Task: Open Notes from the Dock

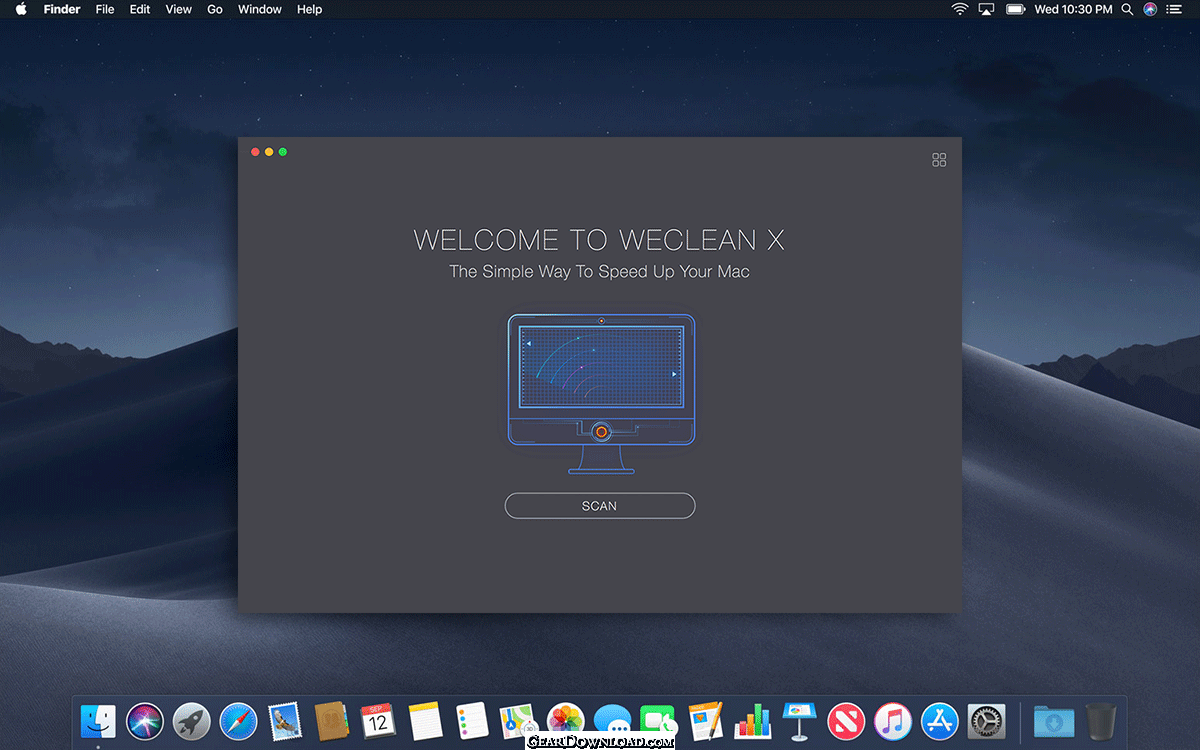Action: click(x=425, y=720)
